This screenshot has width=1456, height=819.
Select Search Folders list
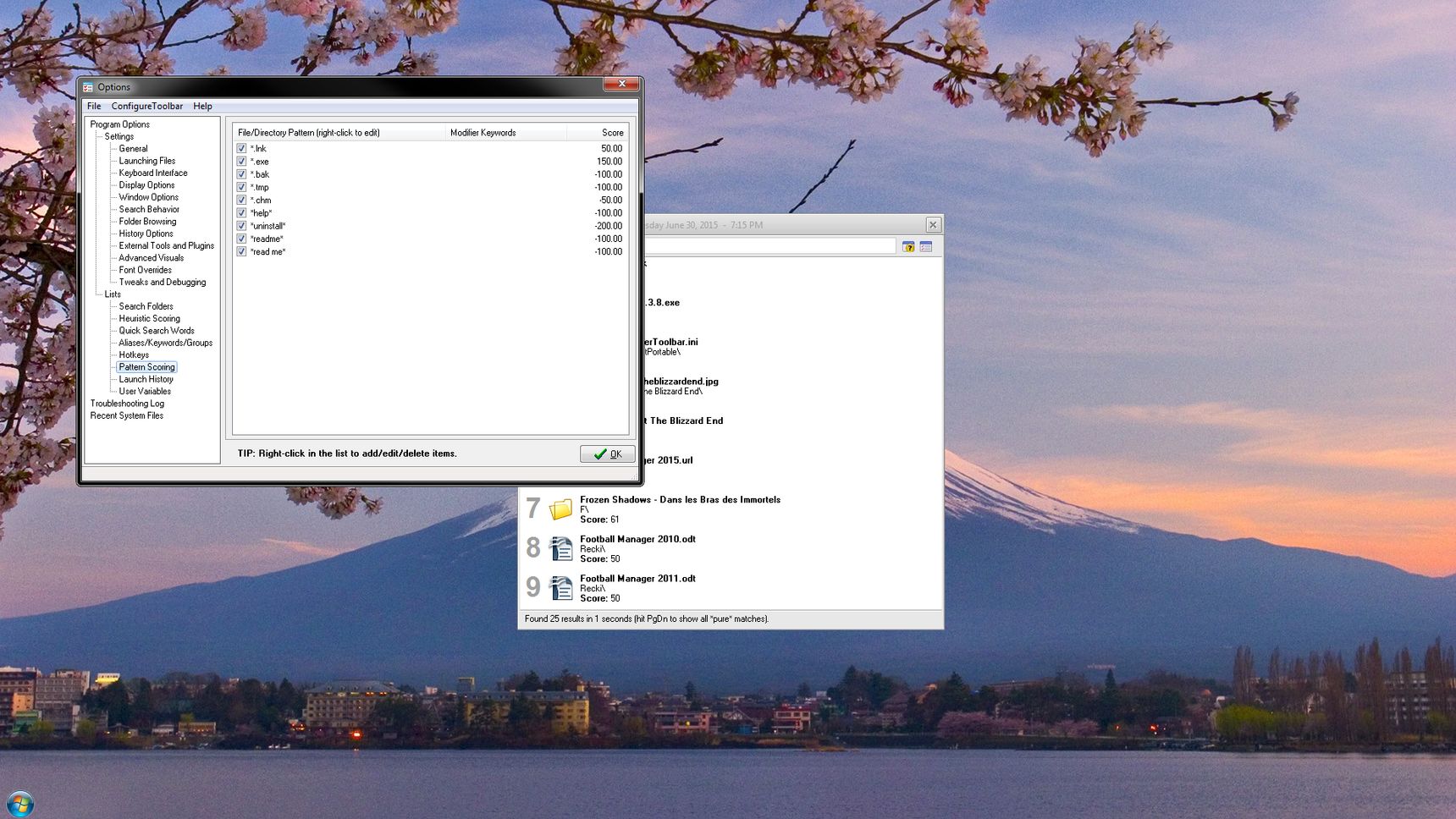(x=146, y=306)
